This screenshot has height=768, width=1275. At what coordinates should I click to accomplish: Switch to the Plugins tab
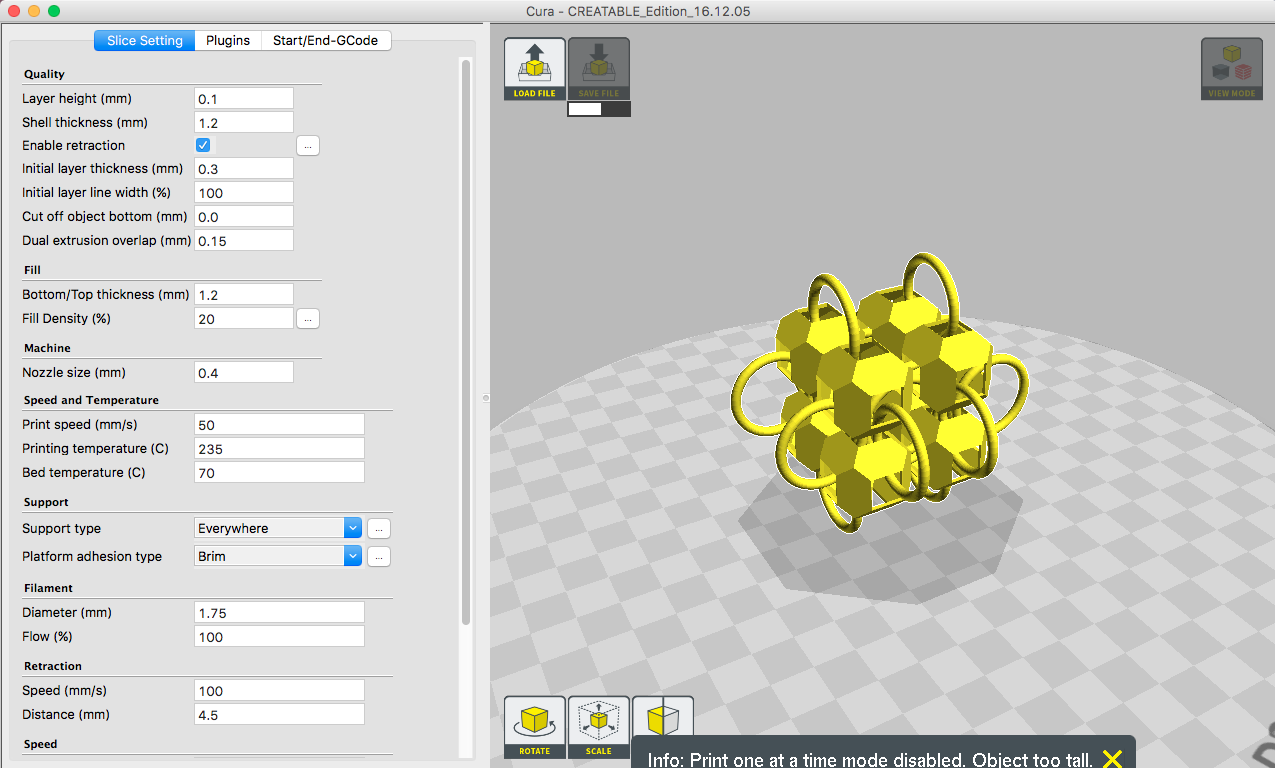[x=228, y=41]
